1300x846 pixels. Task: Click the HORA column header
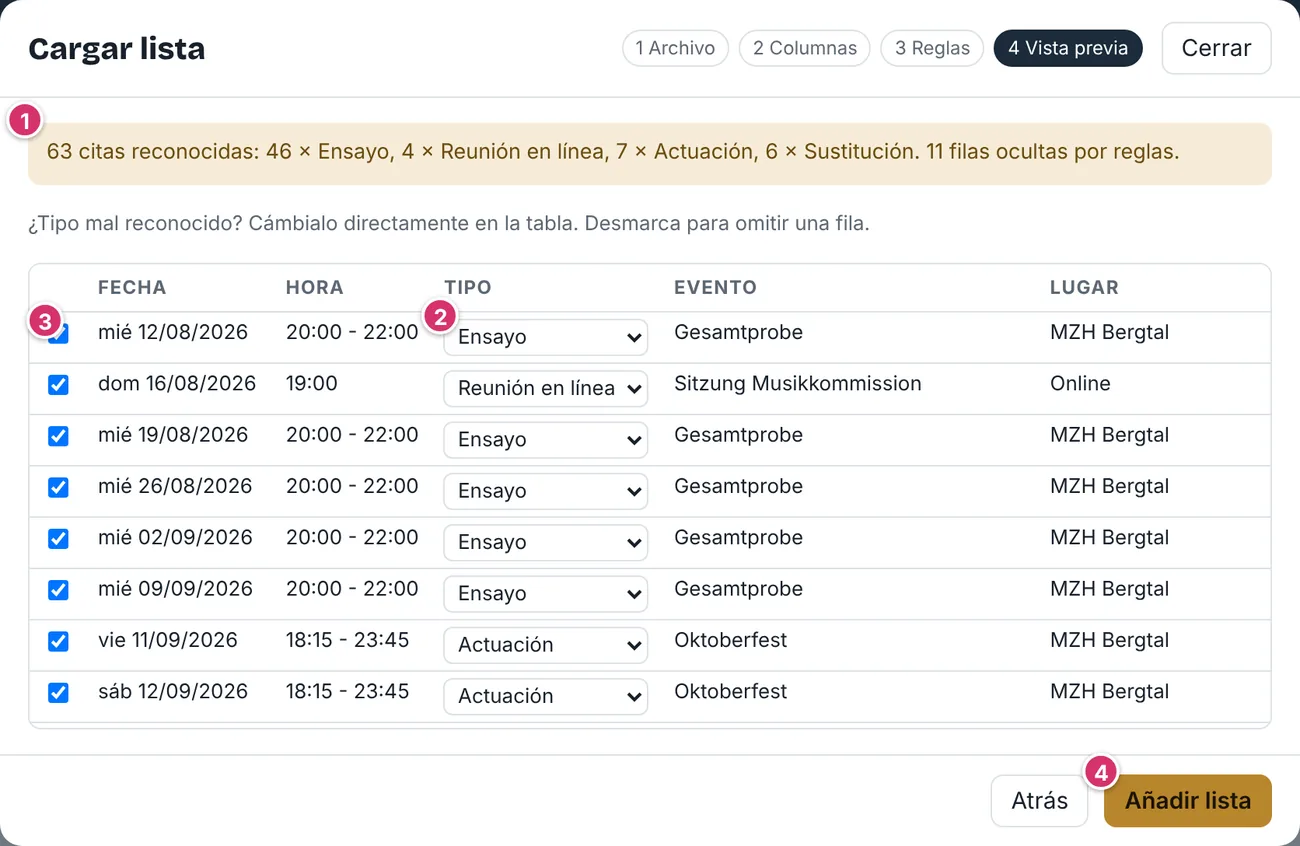point(314,287)
